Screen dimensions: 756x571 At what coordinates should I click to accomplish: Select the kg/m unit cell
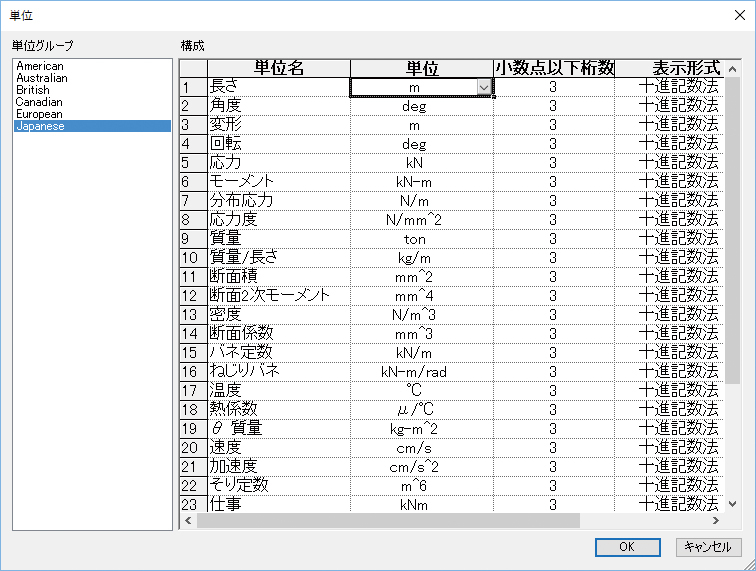(x=422, y=258)
